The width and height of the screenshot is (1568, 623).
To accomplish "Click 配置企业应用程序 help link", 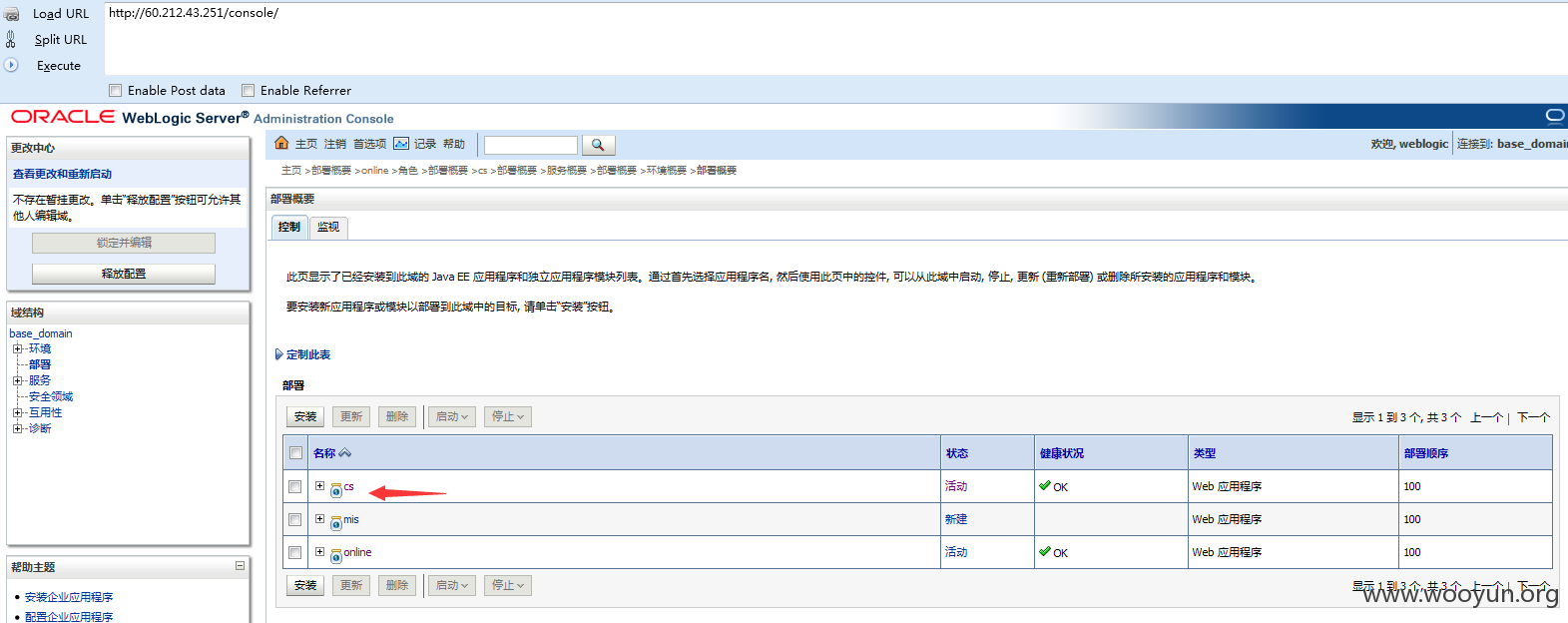I will (x=69, y=617).
